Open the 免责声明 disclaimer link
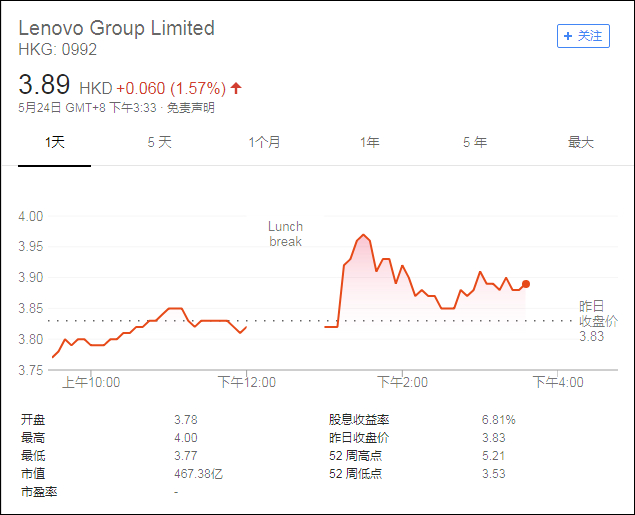The image size is (635, 515). click(x=193, y=108)
